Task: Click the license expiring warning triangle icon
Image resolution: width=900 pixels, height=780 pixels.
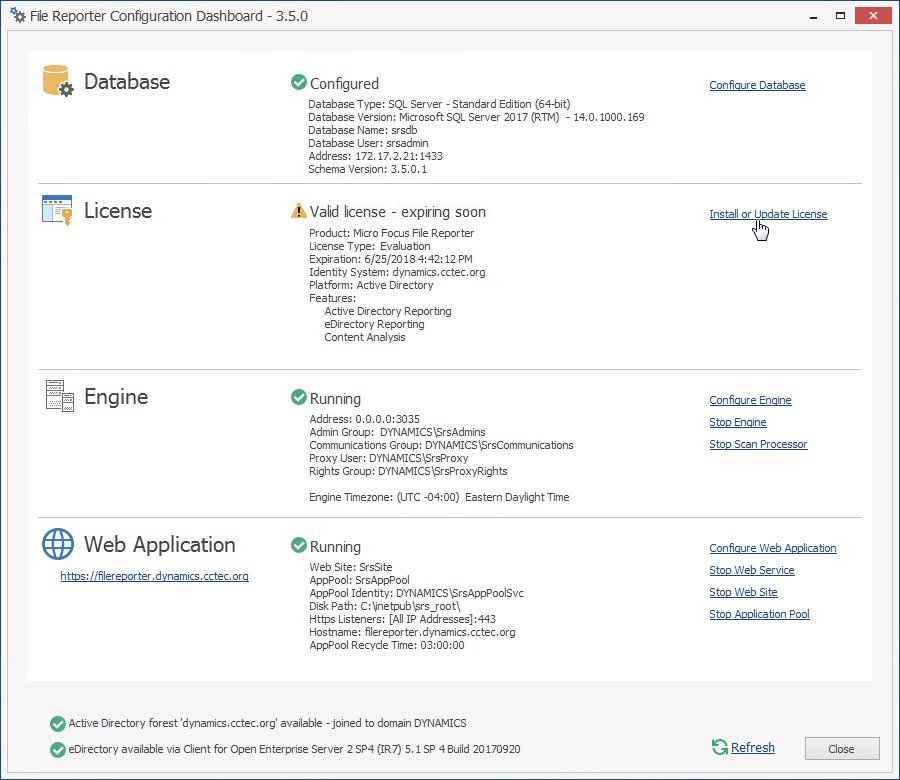Action: [299, 211]
